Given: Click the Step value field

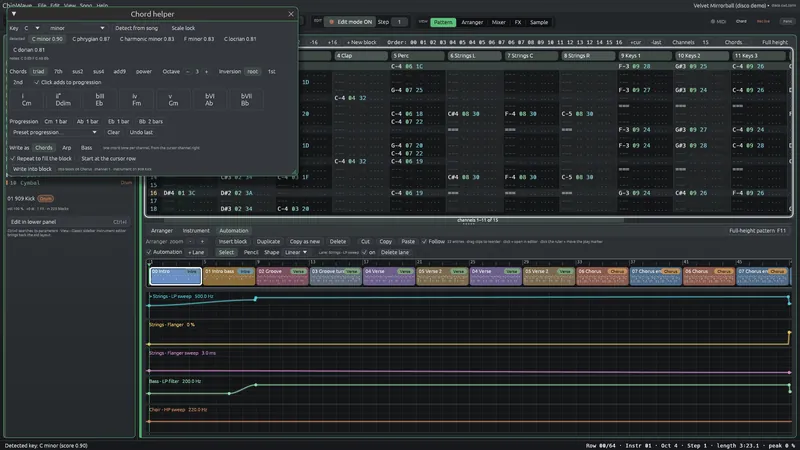Looking at the screenshot, I should [x=399, y=22].
